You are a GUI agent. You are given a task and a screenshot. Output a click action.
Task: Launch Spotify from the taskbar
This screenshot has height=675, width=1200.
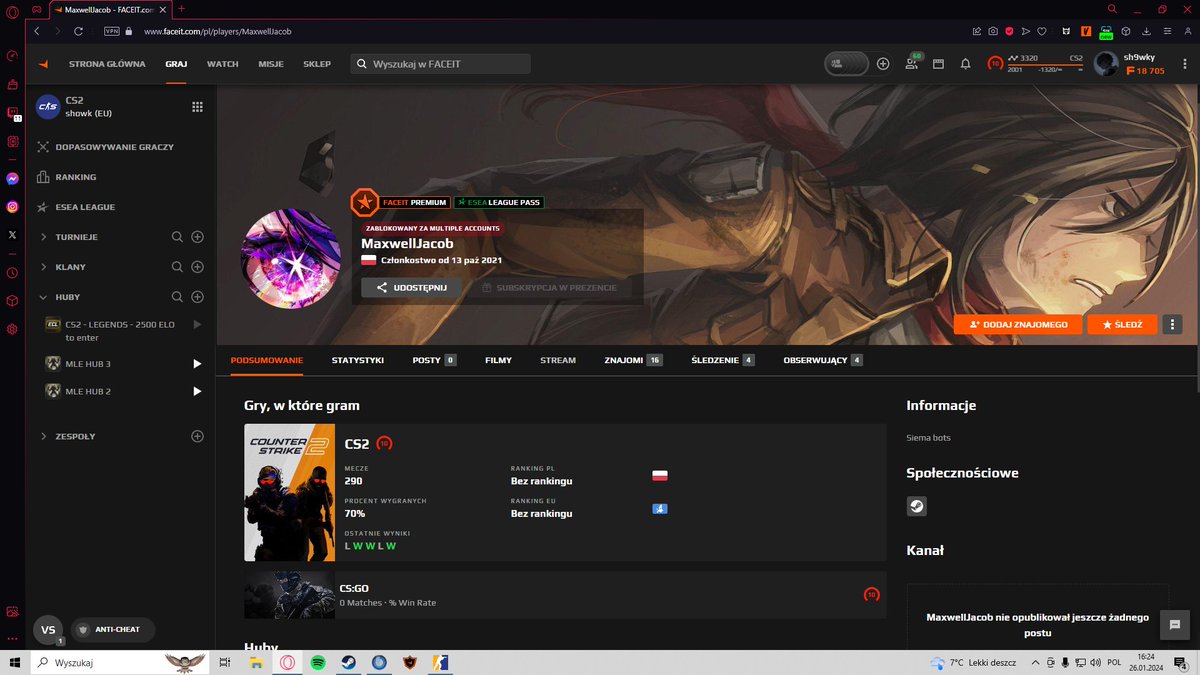click(318, 662)
